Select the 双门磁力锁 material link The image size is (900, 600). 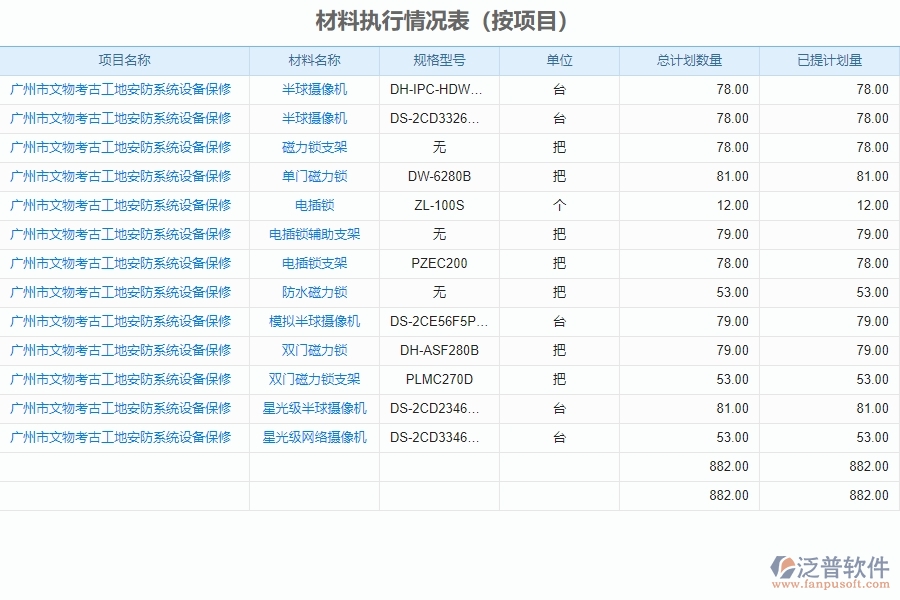pos(313,350)
